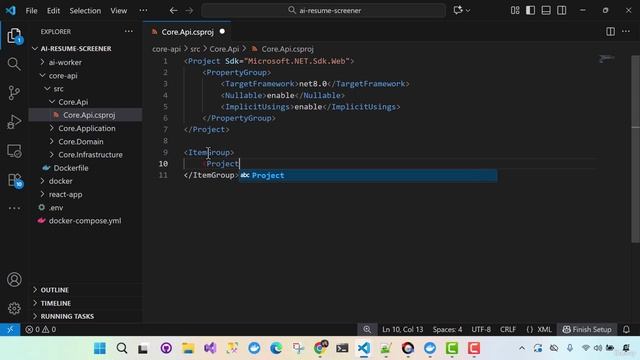
Task: Go back with the navigation arrow
Action: pos(173,11)
